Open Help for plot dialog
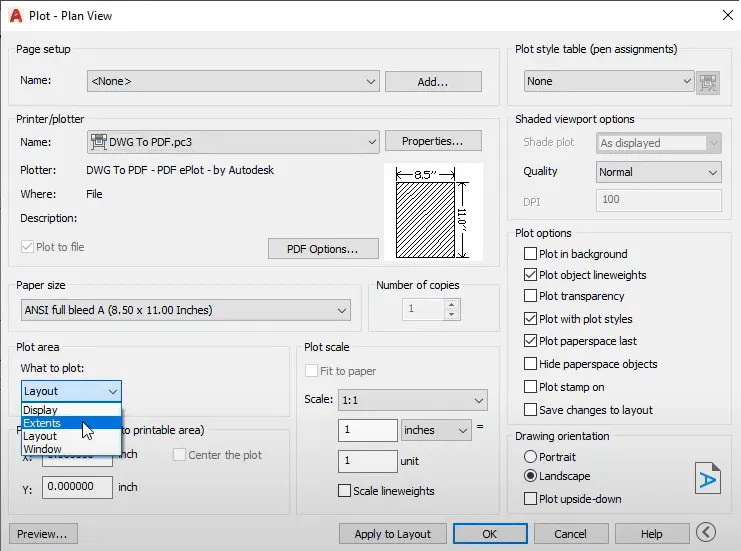 [652, 534]
